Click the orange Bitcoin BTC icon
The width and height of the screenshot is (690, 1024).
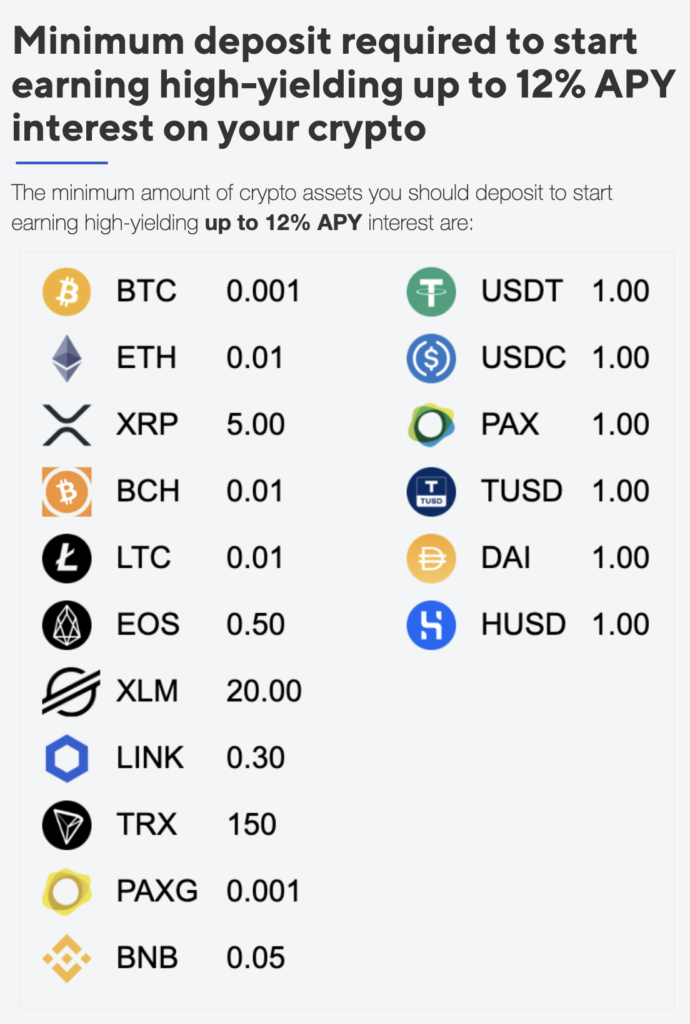point(67,291)
